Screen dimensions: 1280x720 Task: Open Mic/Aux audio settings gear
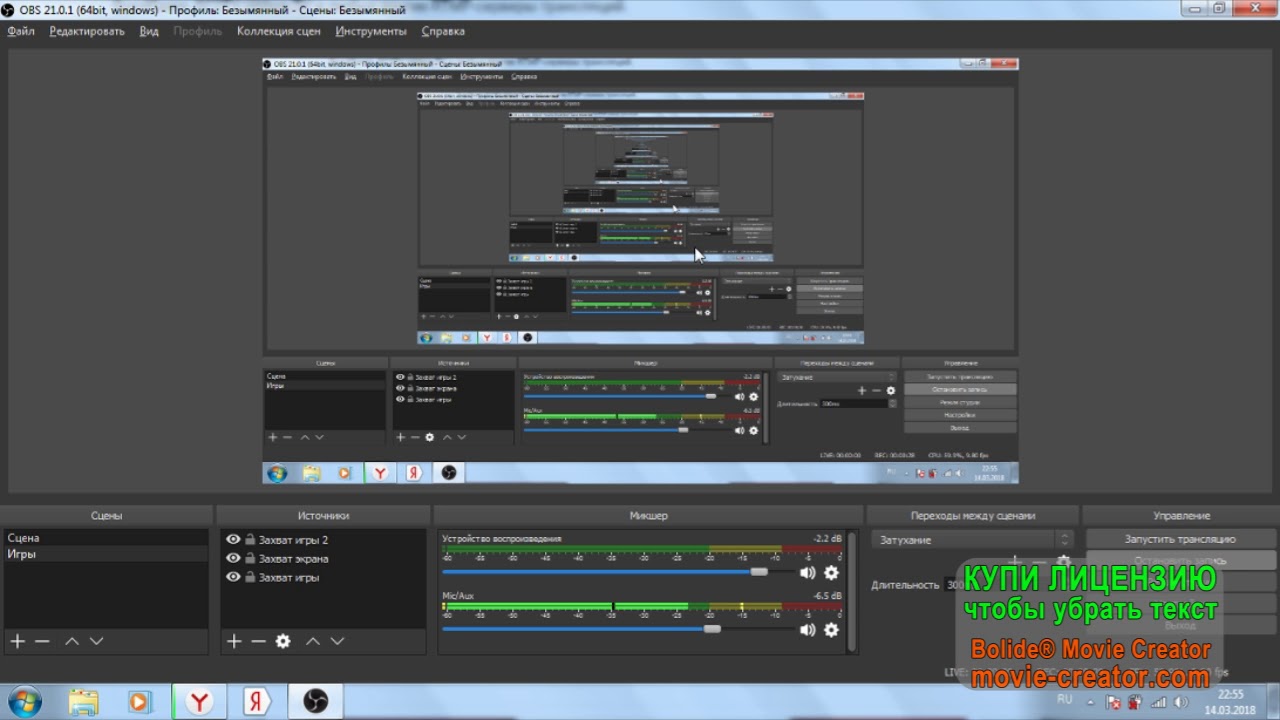(x=831, y=630)
